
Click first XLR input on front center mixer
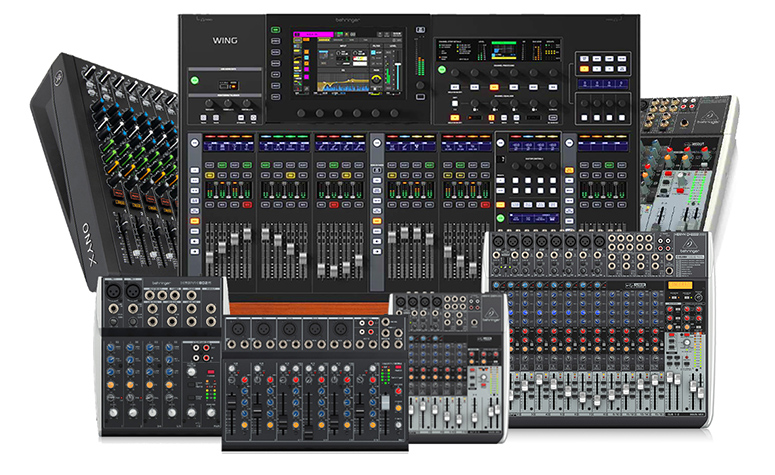point(237,329)
